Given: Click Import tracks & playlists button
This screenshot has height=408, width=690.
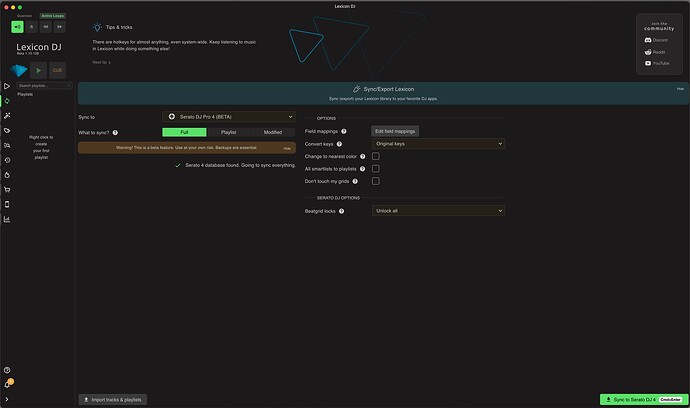Looking at the screenshot, I should (x=113, y=400).
